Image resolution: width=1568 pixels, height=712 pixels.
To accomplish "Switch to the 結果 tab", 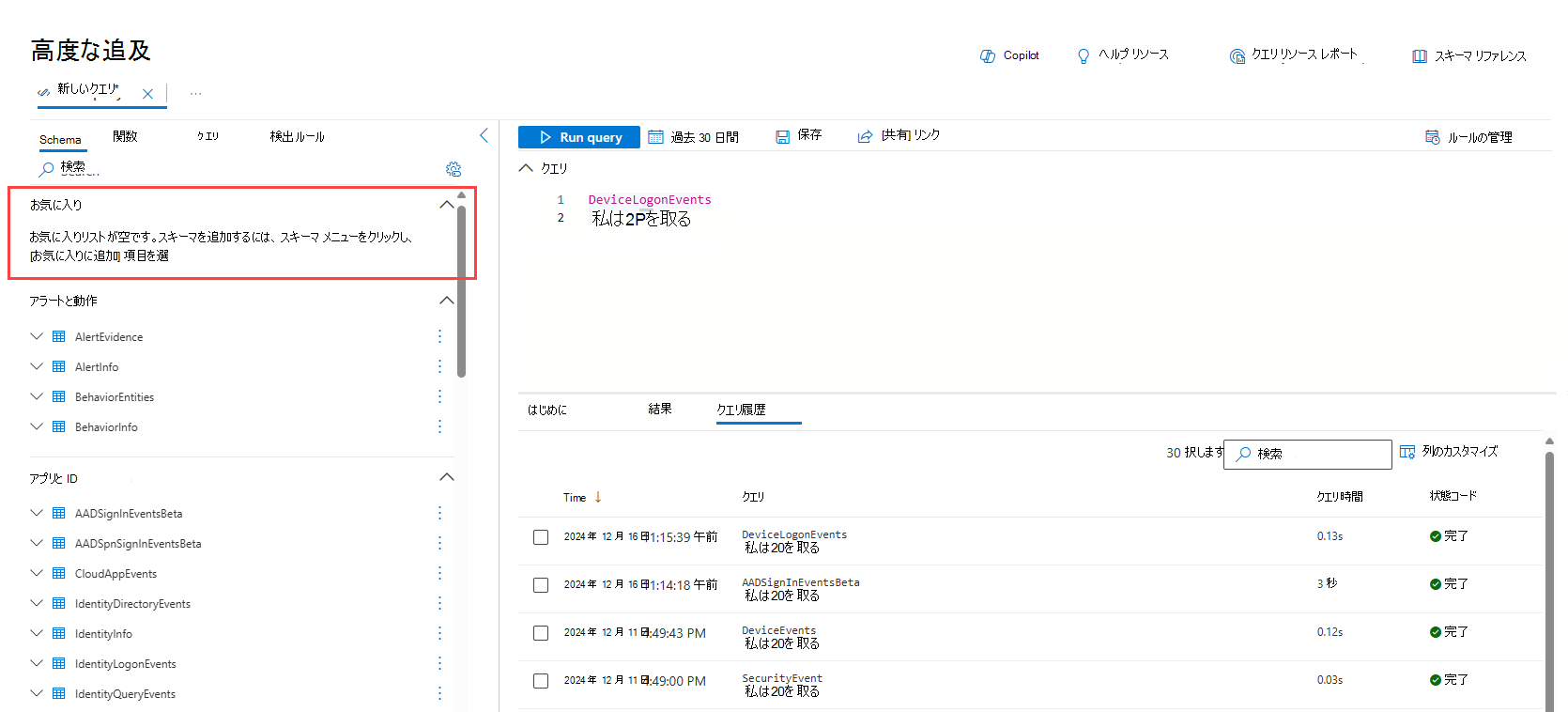I will click(660, 410).
